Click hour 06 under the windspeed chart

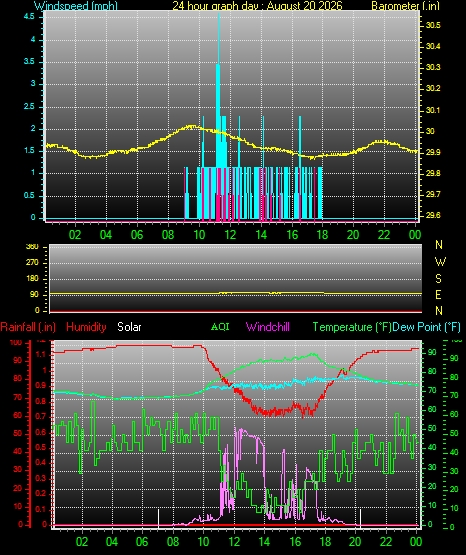tap(137, 235)
